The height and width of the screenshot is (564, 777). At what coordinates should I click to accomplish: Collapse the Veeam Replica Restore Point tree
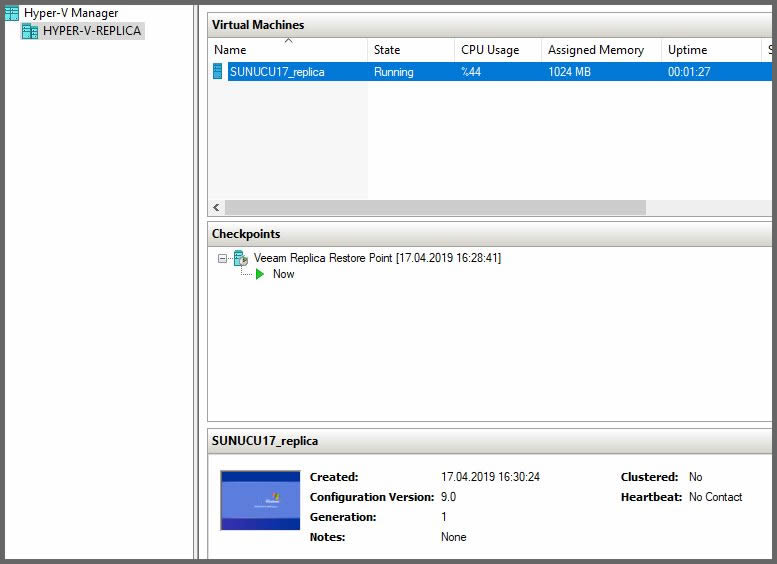point(223,258)
